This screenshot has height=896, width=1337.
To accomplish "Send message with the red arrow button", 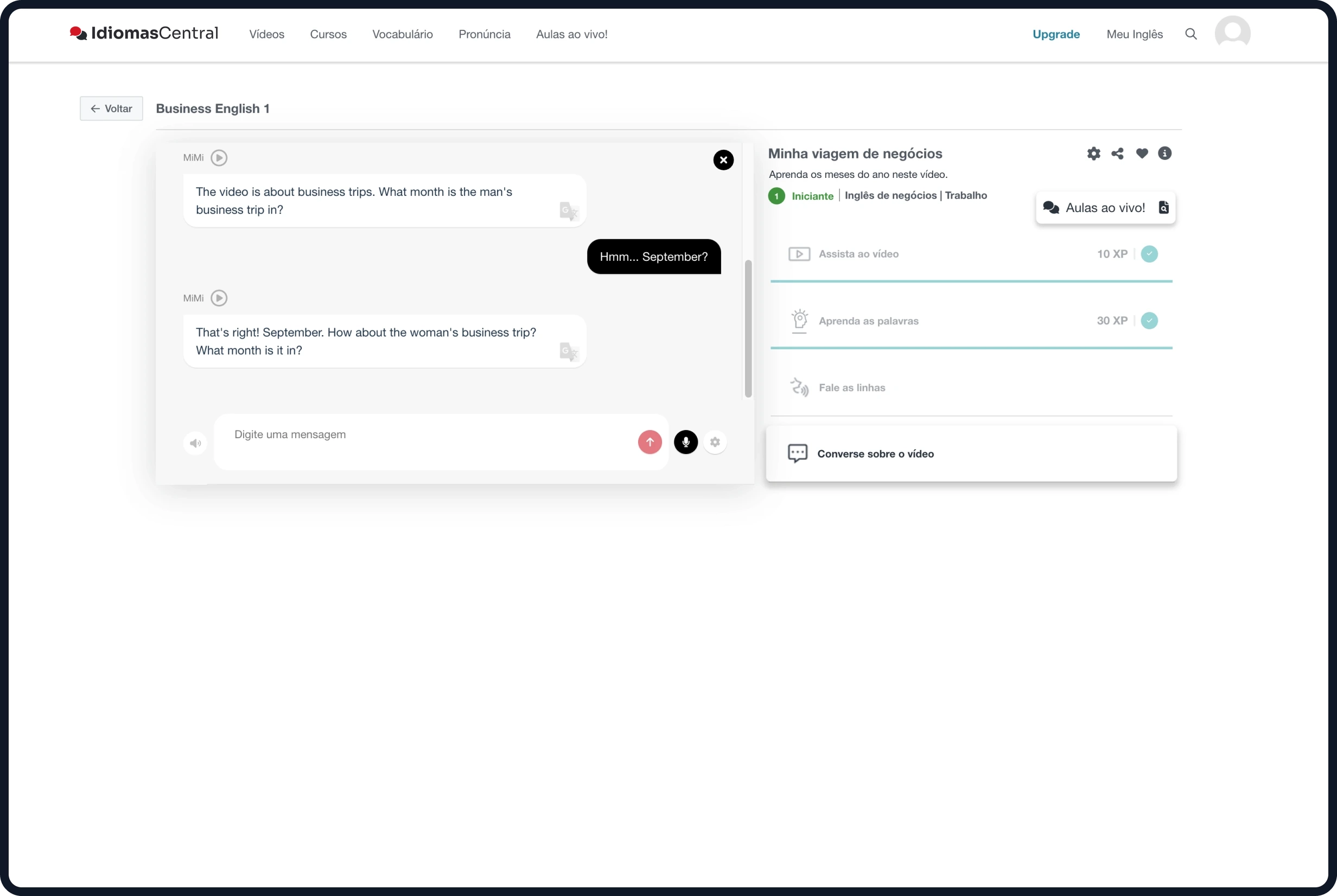I will tap(650, 442).
